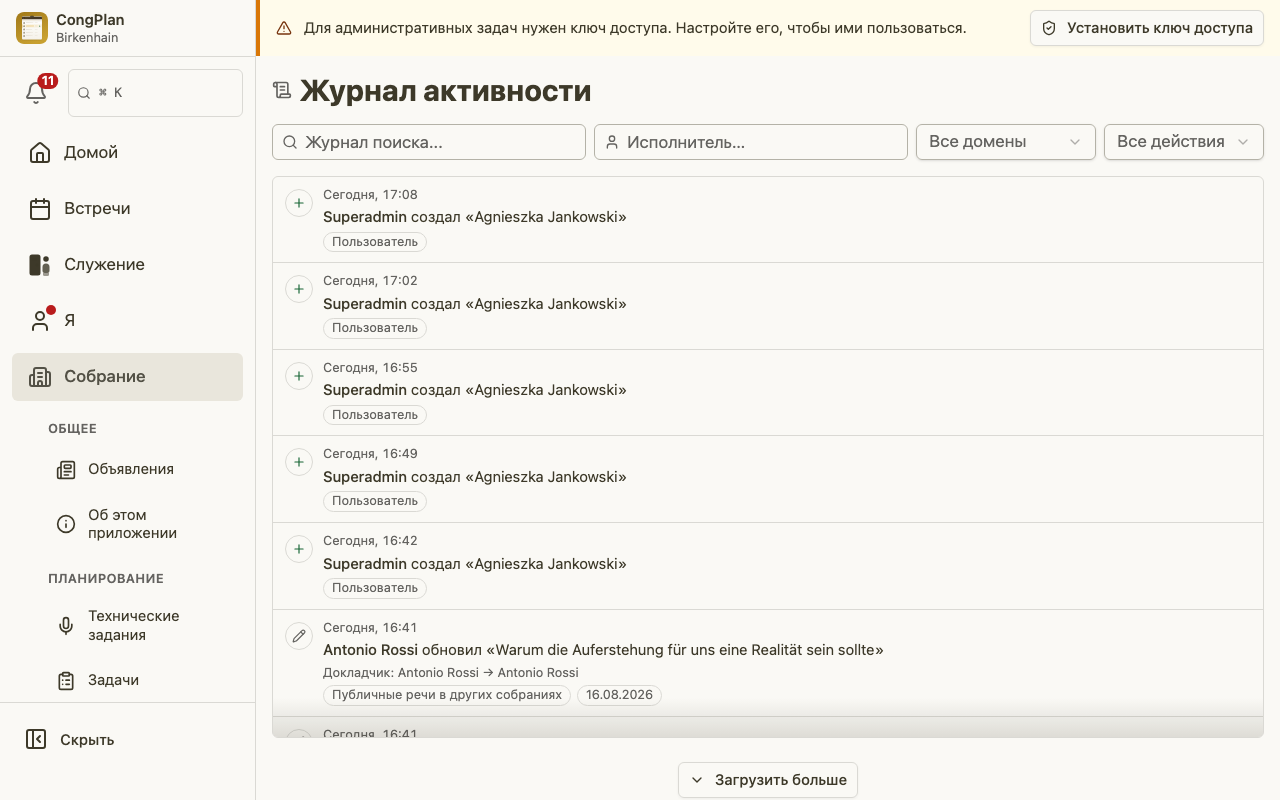The width and height of the screenshot is (1280, 800).
Task: Click the calendar icon next to Встречи
Action: click(40, 208)
